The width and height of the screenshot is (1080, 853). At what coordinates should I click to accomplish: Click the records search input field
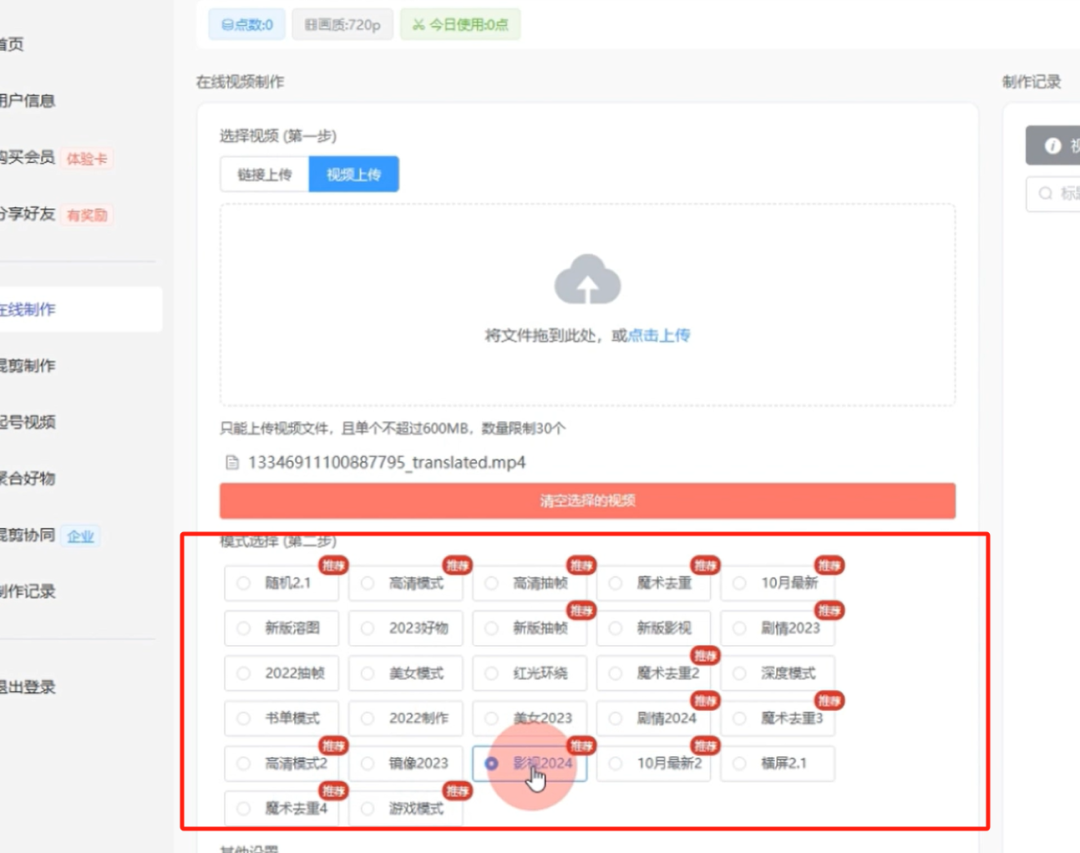click(1053, 194)
